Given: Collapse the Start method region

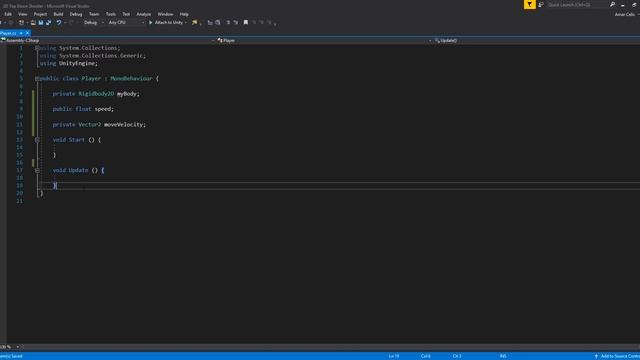Looking at the screenshot, I should tap(37, 140).
